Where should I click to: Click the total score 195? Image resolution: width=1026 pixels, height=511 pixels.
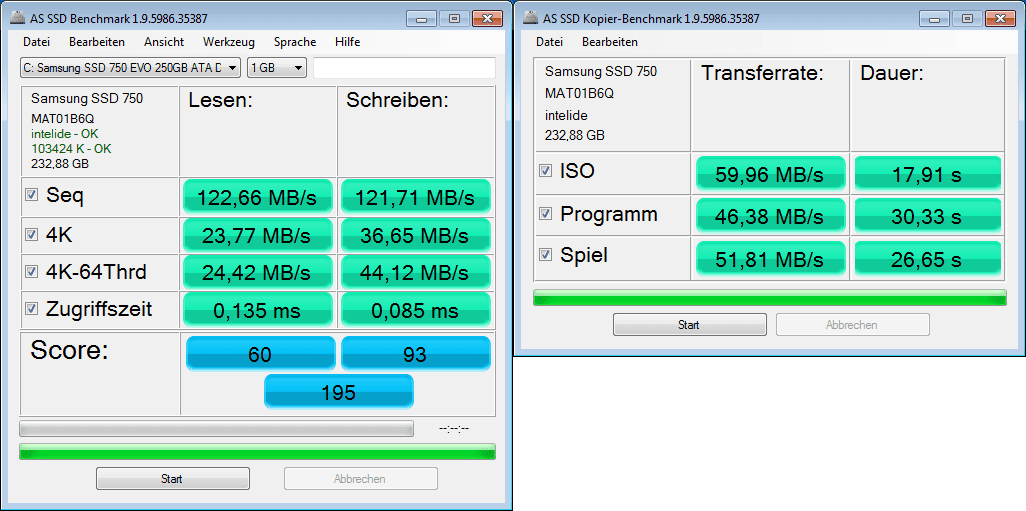(339, 391)
